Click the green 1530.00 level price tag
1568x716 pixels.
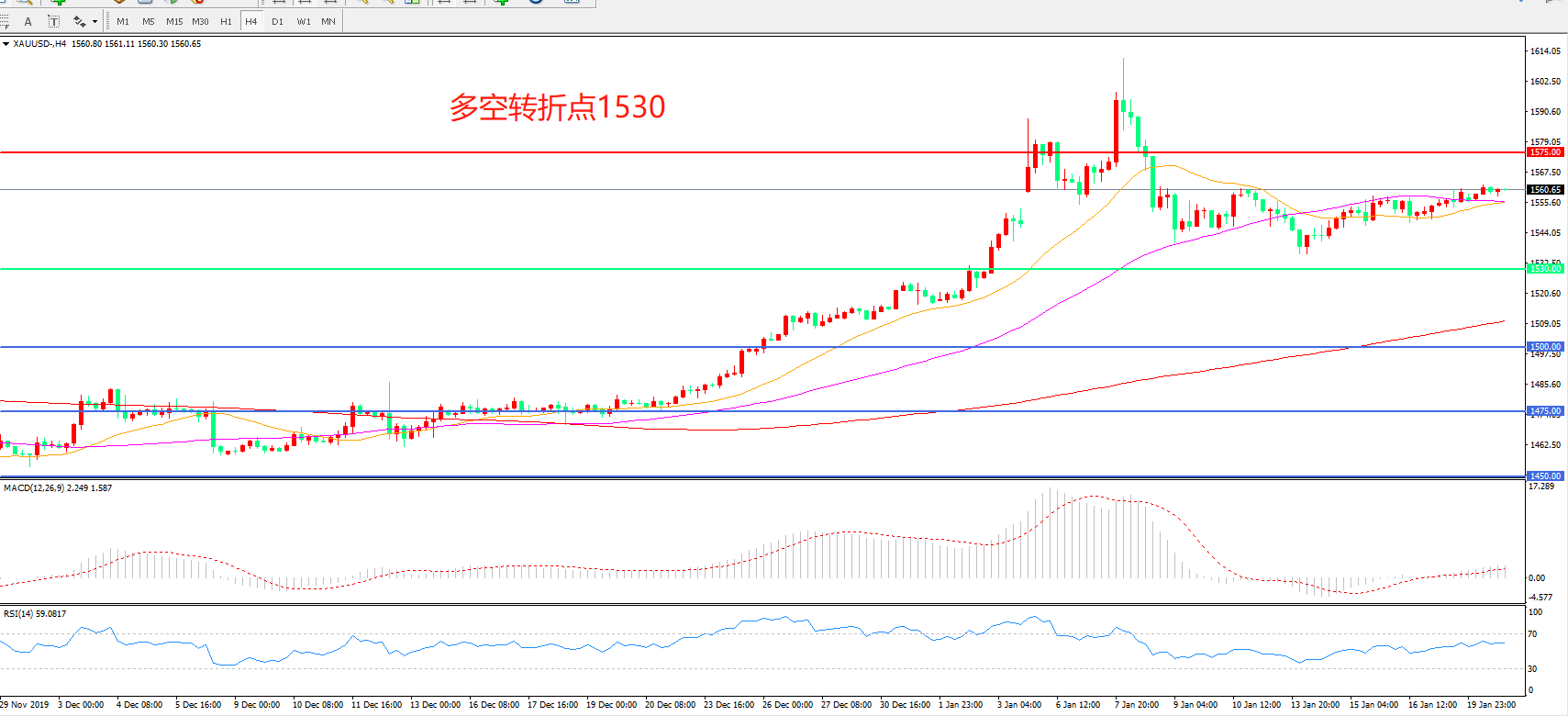coord(1544,269)
